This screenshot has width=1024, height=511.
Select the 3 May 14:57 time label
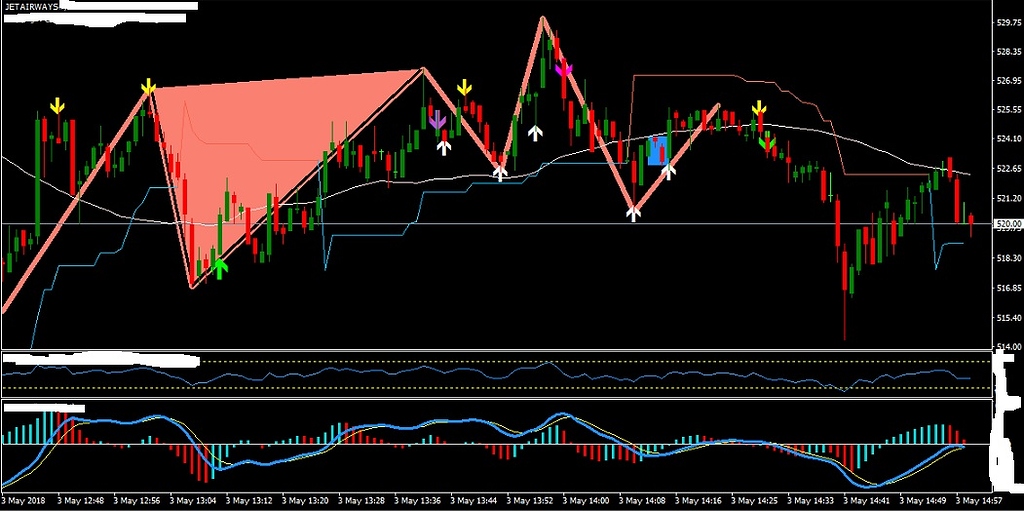tap(978, 499)
